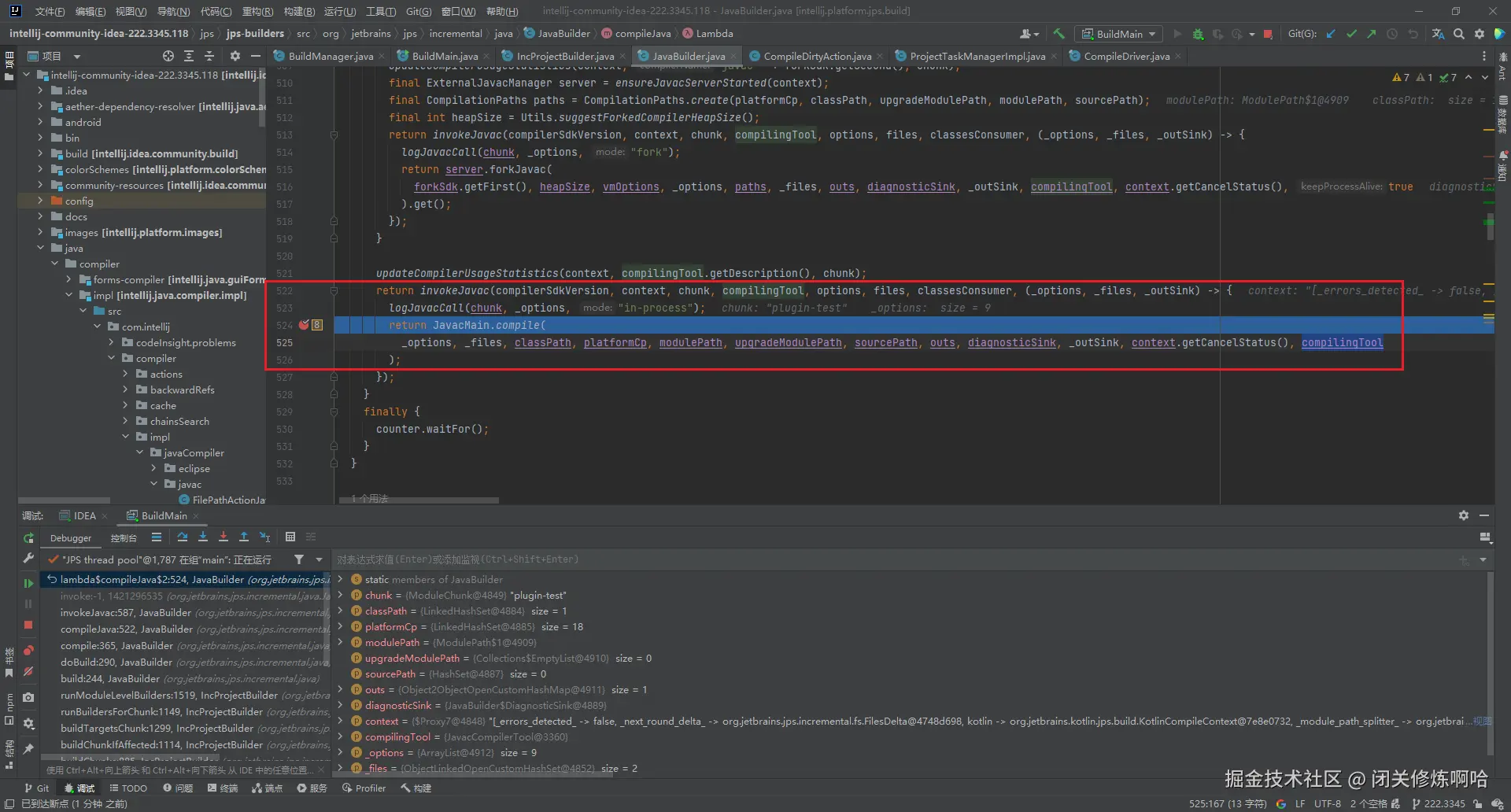Click the Resume Program icon in debug panel
Viewport: 1511px width, 812px height.
click(x=28, y=583)
